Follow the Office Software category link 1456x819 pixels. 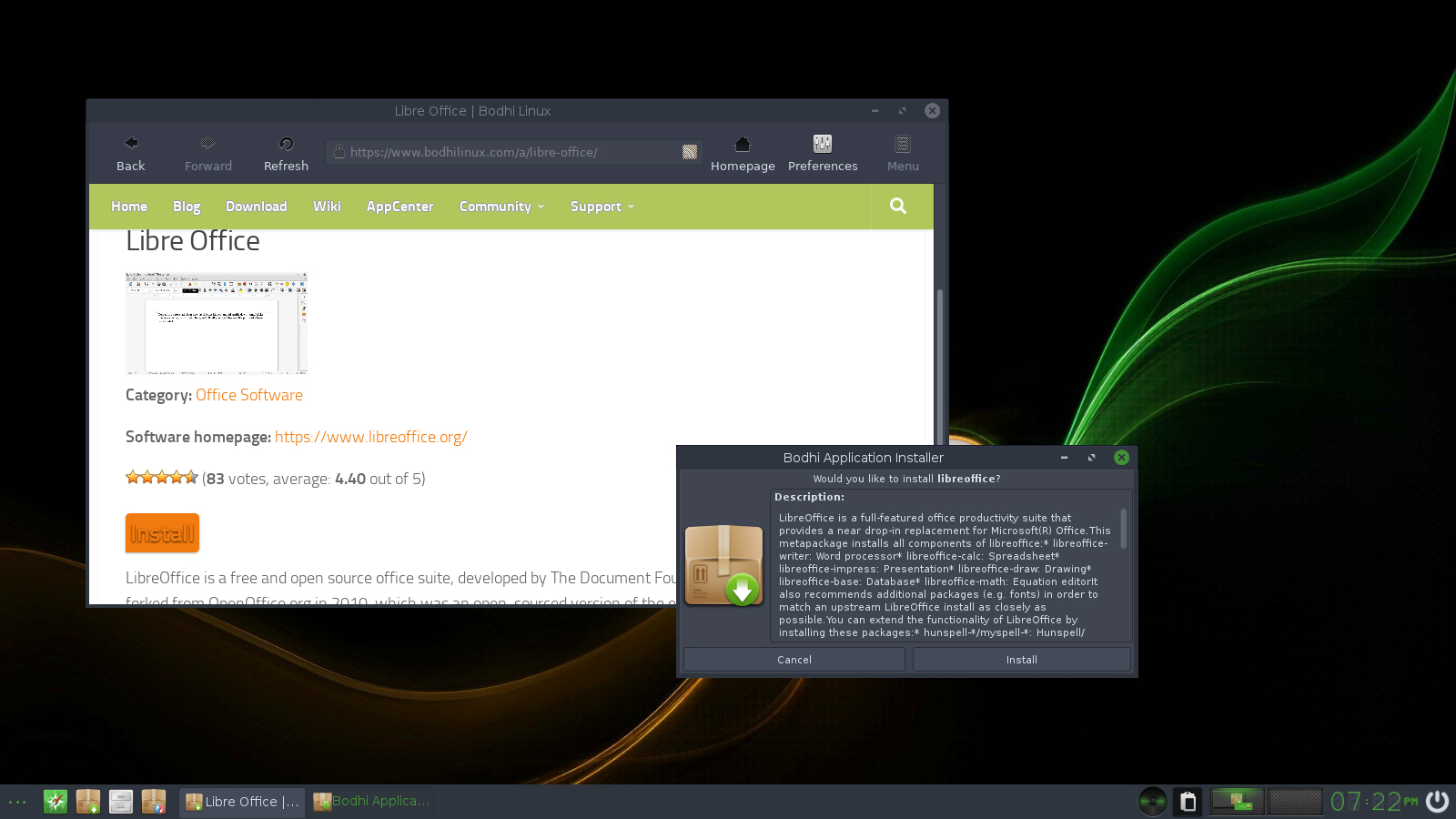coord(249,395)
